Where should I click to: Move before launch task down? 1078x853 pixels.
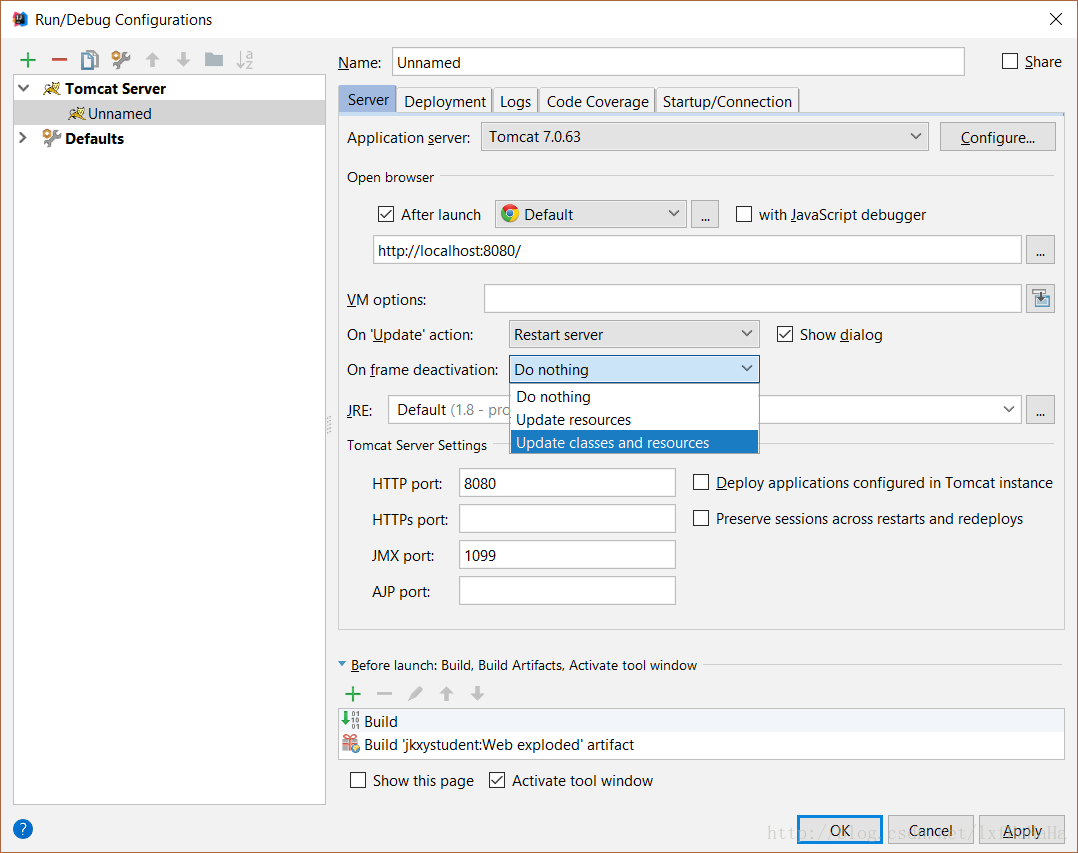coord(478,694)
